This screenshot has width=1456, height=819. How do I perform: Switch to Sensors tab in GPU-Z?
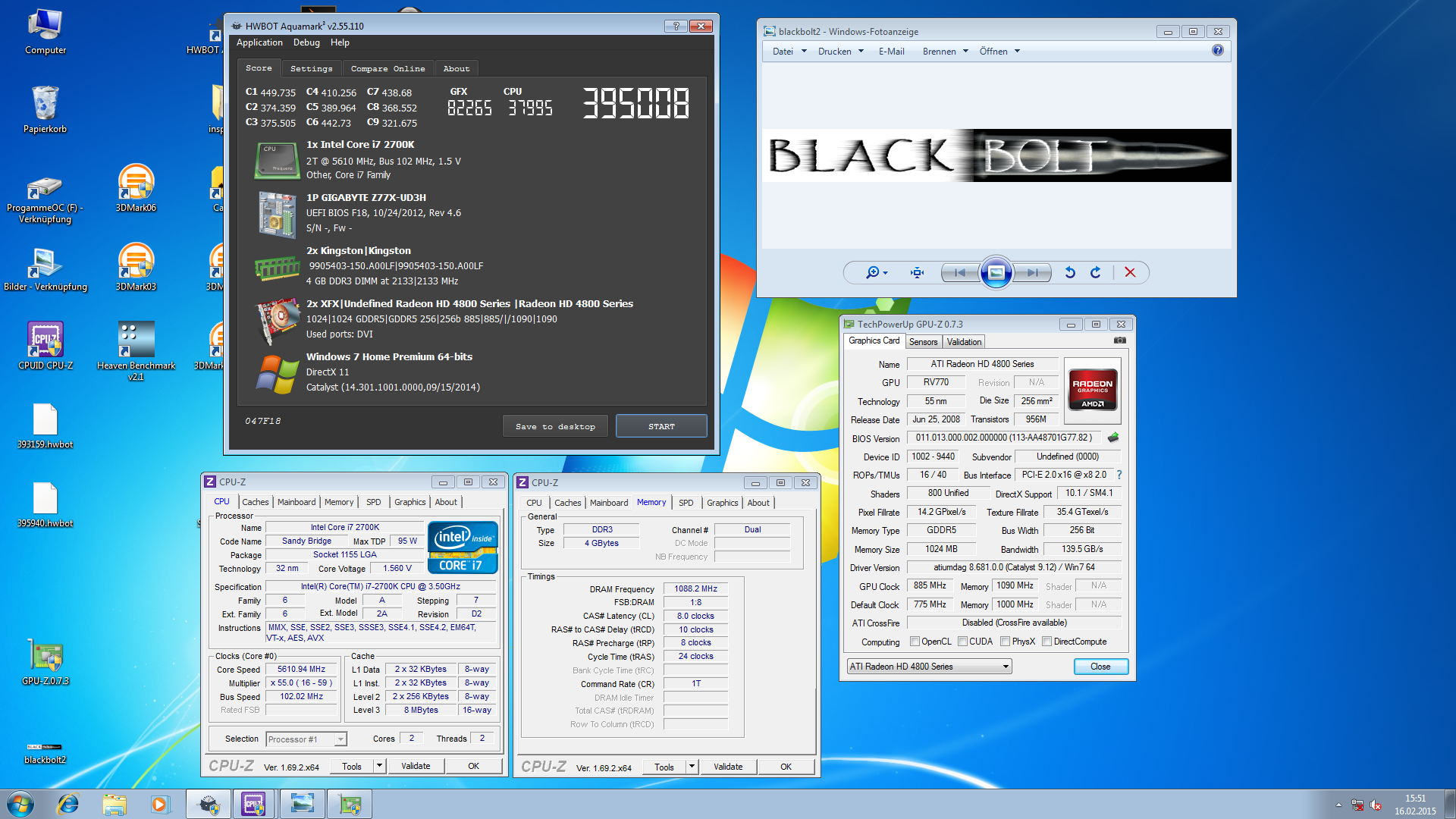pyautogui.click(x=923, y=342)
